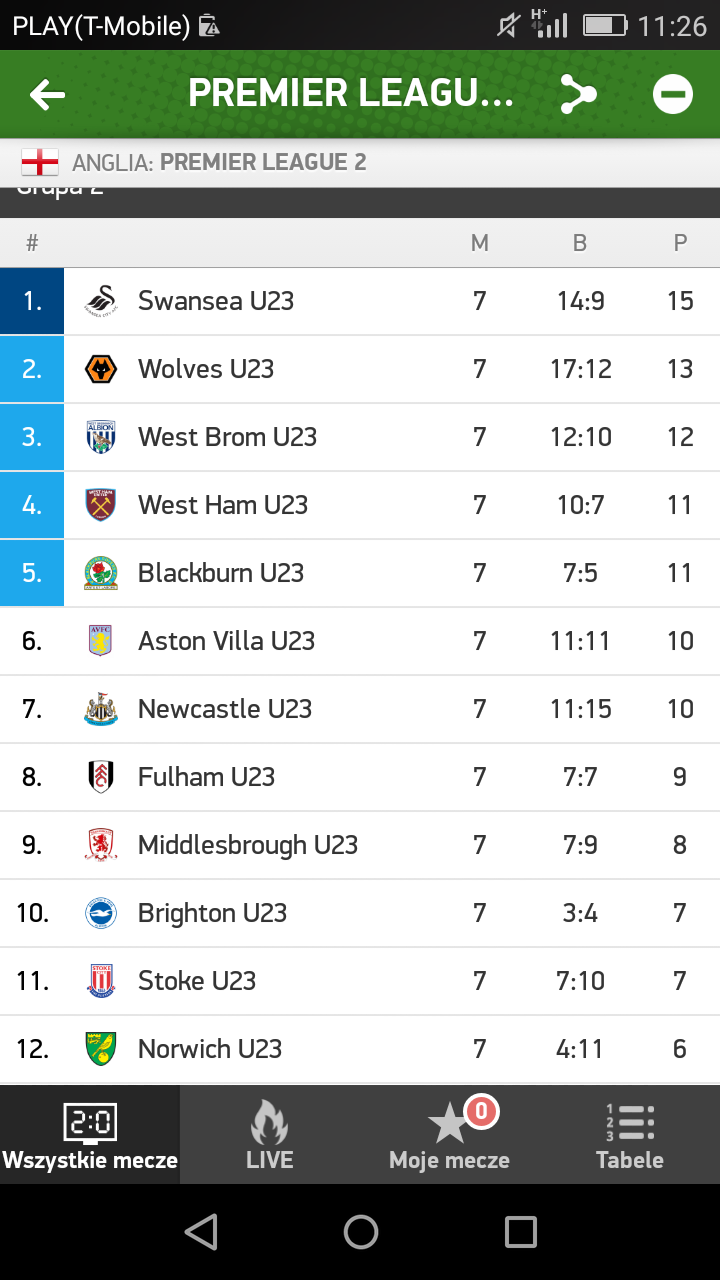The height and width of the screenshot is (1280, 720).
Task: Switch to the Tabele tab
Action: (x=630, y=1133)
